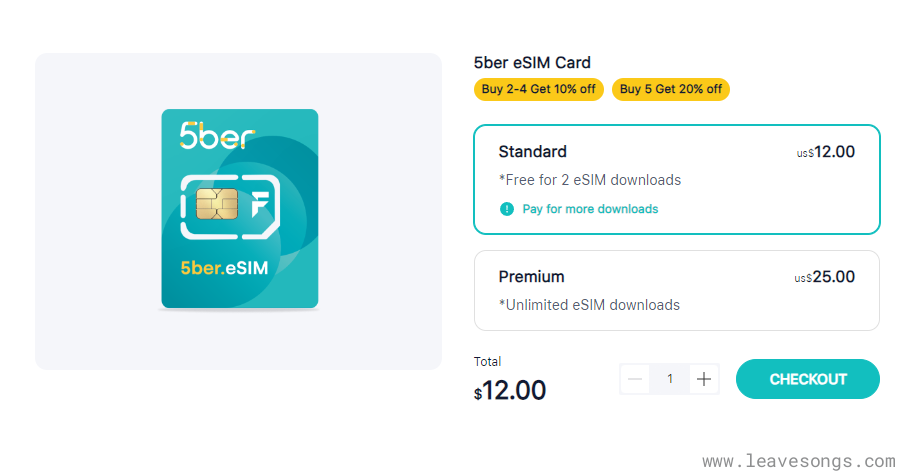Click the quantity input field
The height and width of the screenshot is (476, 906).
tap(670, 379)
